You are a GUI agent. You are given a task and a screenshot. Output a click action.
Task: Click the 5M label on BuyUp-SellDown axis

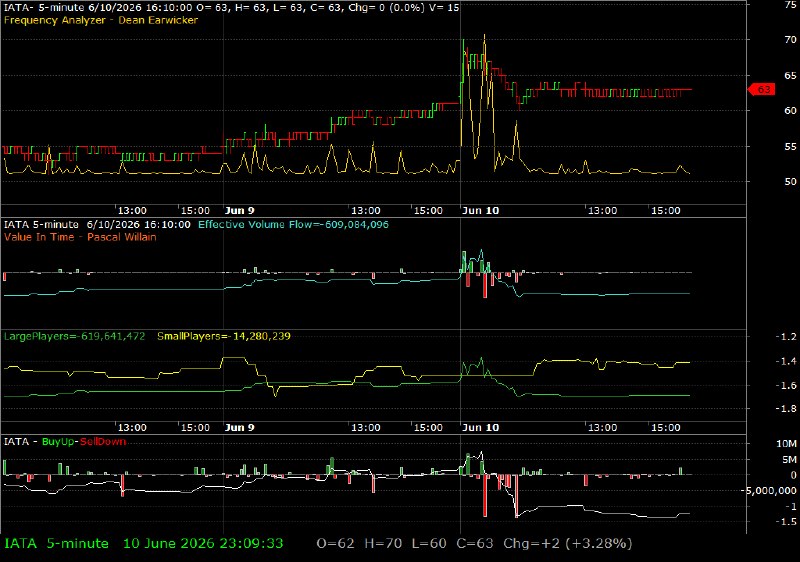pos(789,459)
